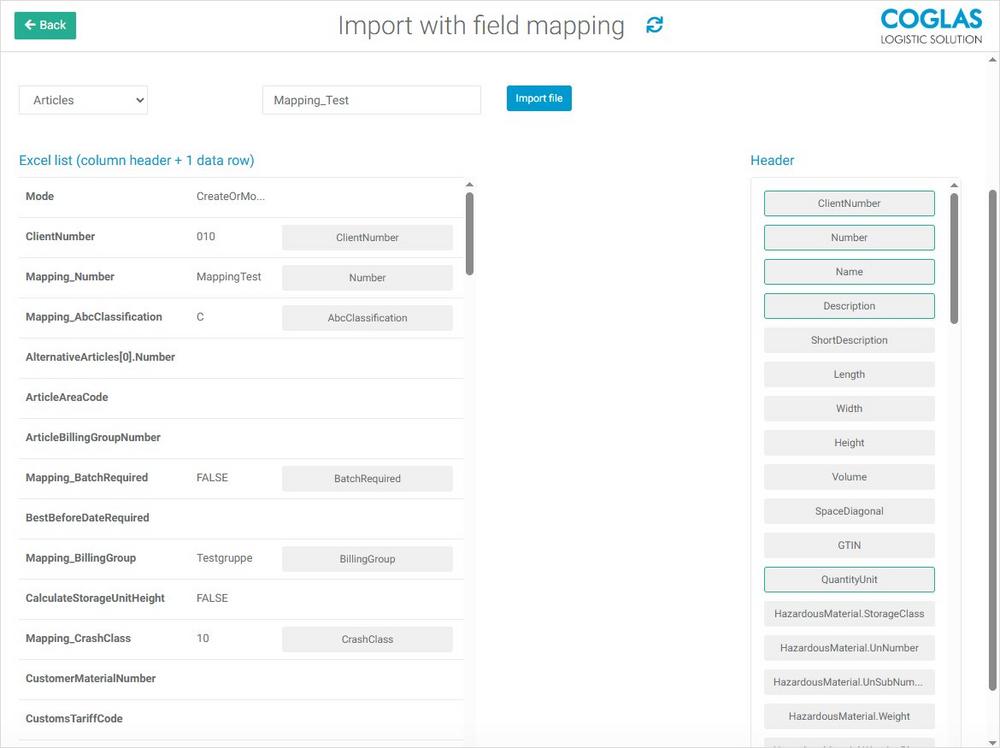Click the Header list scrollbar
Screen dimensions: 1000x748
tap(954, 258)
